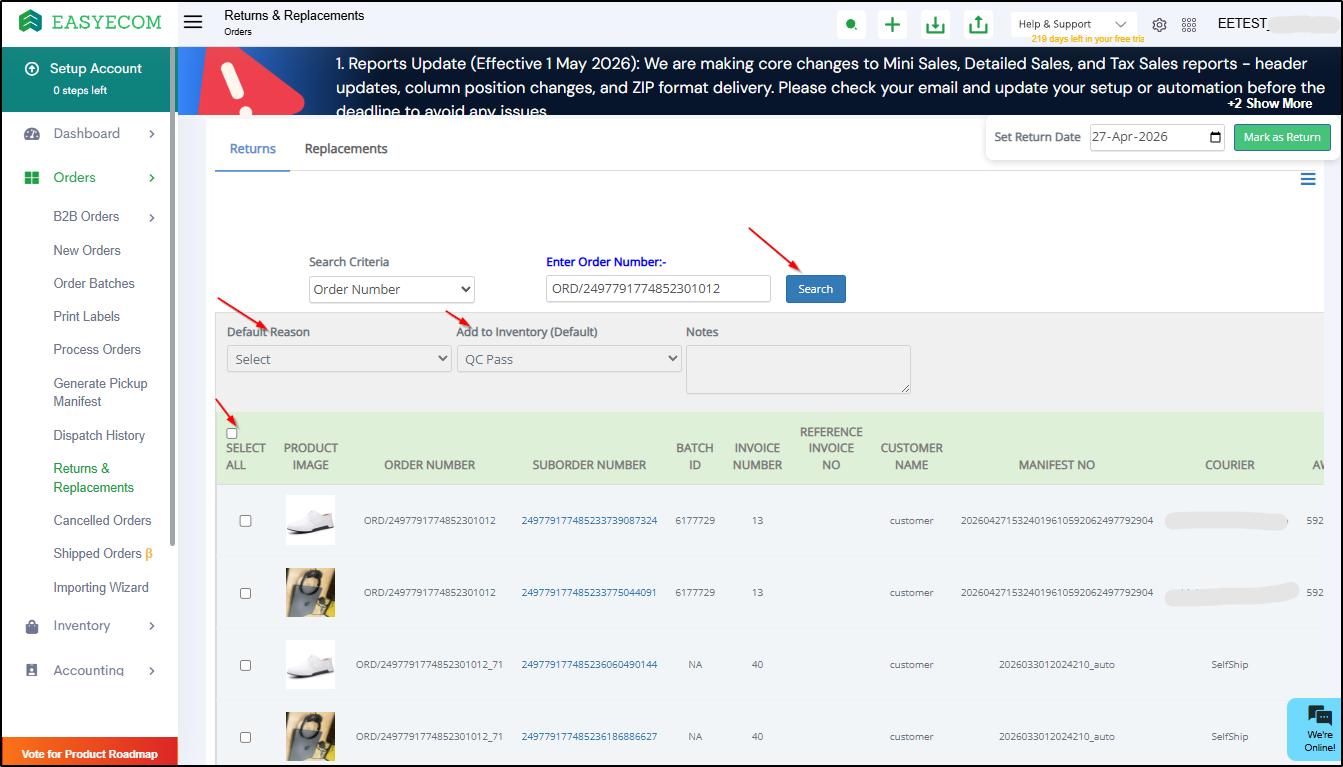
Task: Click the green search dot icon
Action: tap(851, 25)
